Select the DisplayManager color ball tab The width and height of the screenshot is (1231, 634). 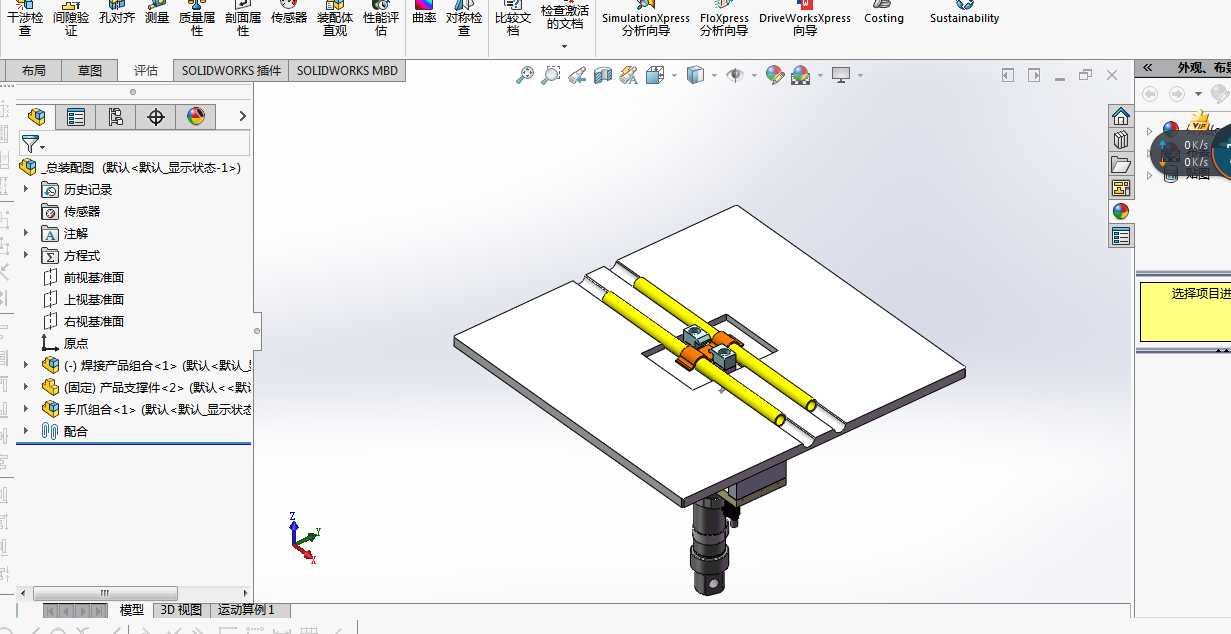click(x=196, y=117)
